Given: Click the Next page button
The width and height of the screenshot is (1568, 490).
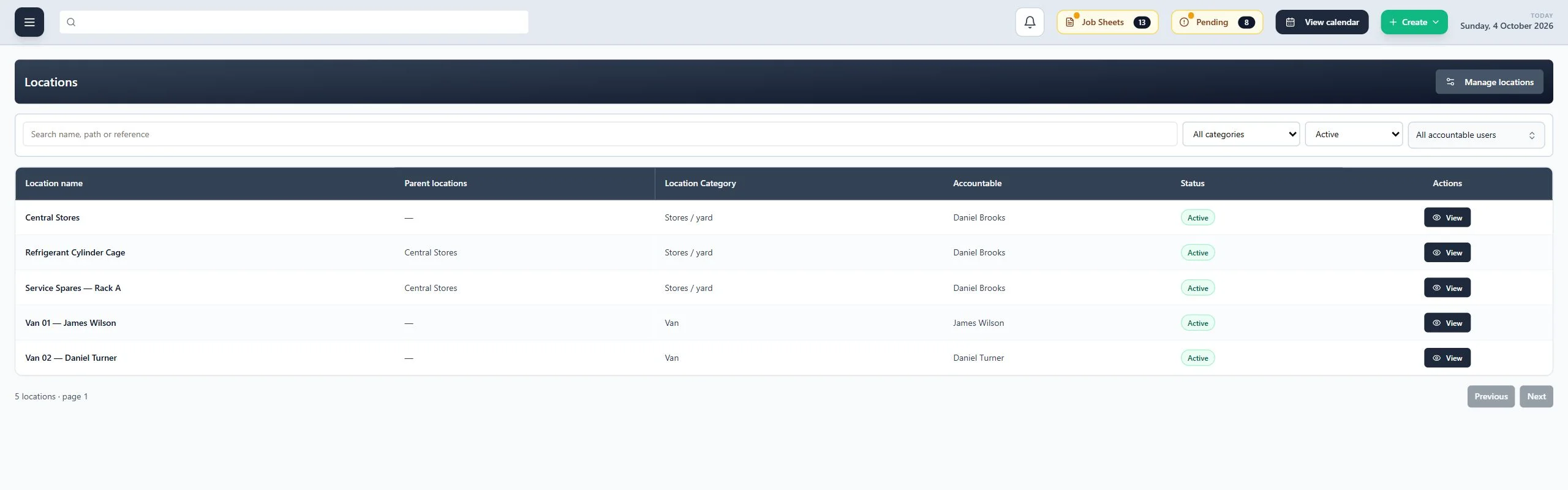Looking at the screenshot, I should coord(1536,396).
